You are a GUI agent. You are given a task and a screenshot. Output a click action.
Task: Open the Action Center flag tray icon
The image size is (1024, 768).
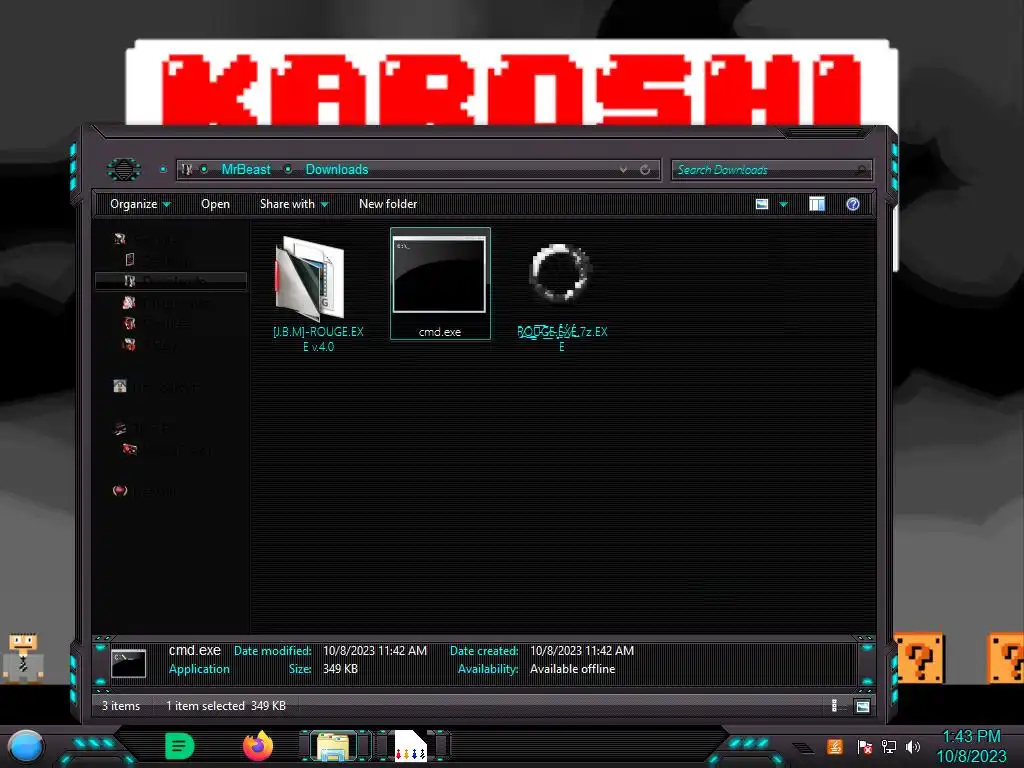(864, 746)
